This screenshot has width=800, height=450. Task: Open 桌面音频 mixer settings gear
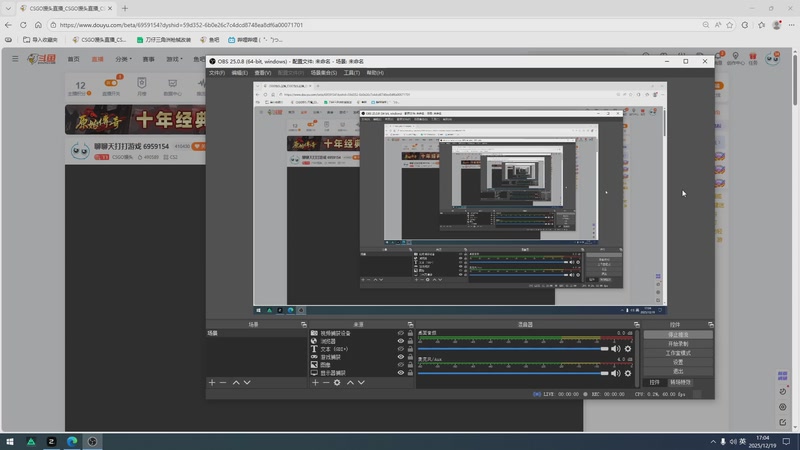point(628,348)
